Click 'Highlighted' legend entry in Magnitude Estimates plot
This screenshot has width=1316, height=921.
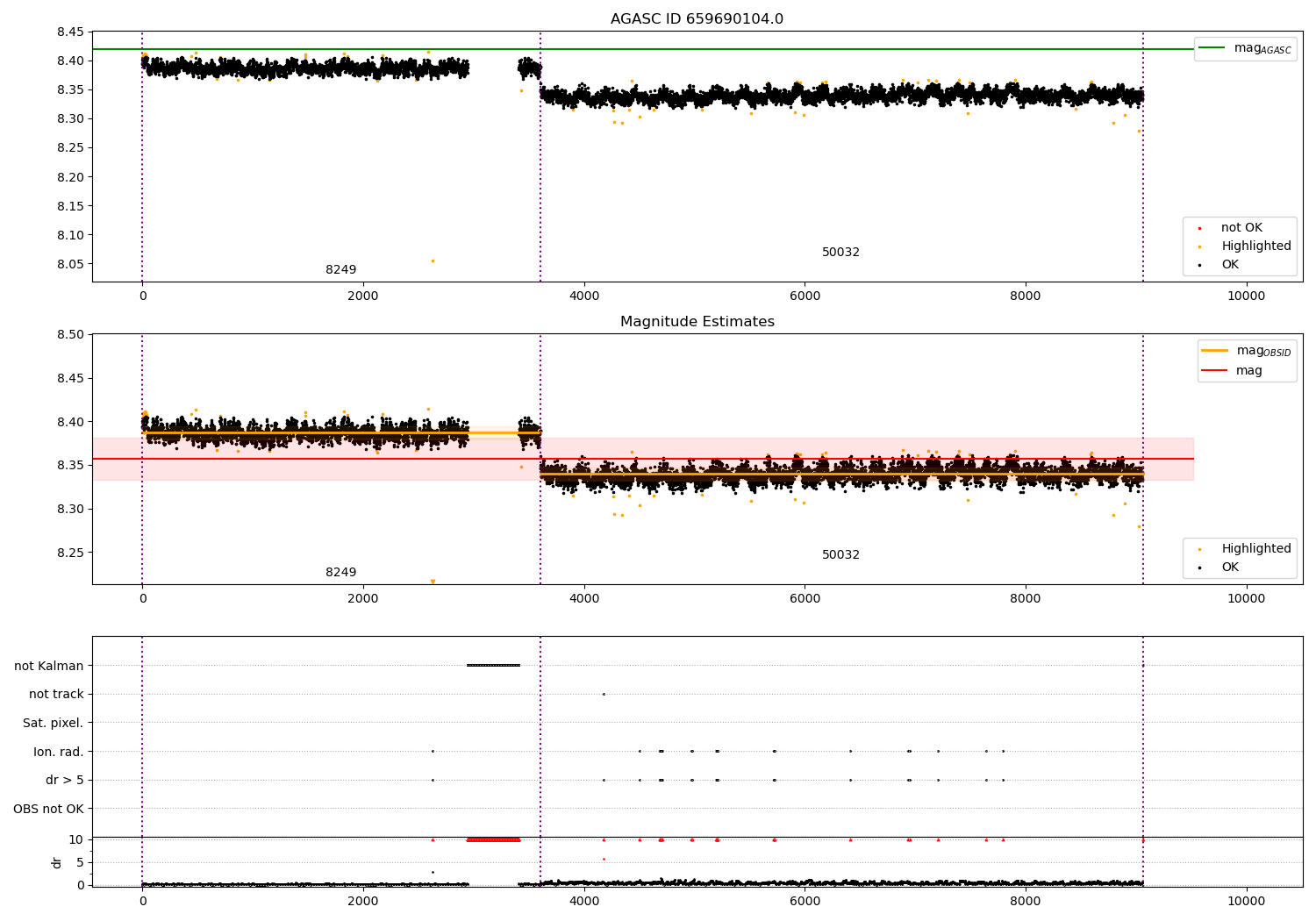pos(1256,549)
